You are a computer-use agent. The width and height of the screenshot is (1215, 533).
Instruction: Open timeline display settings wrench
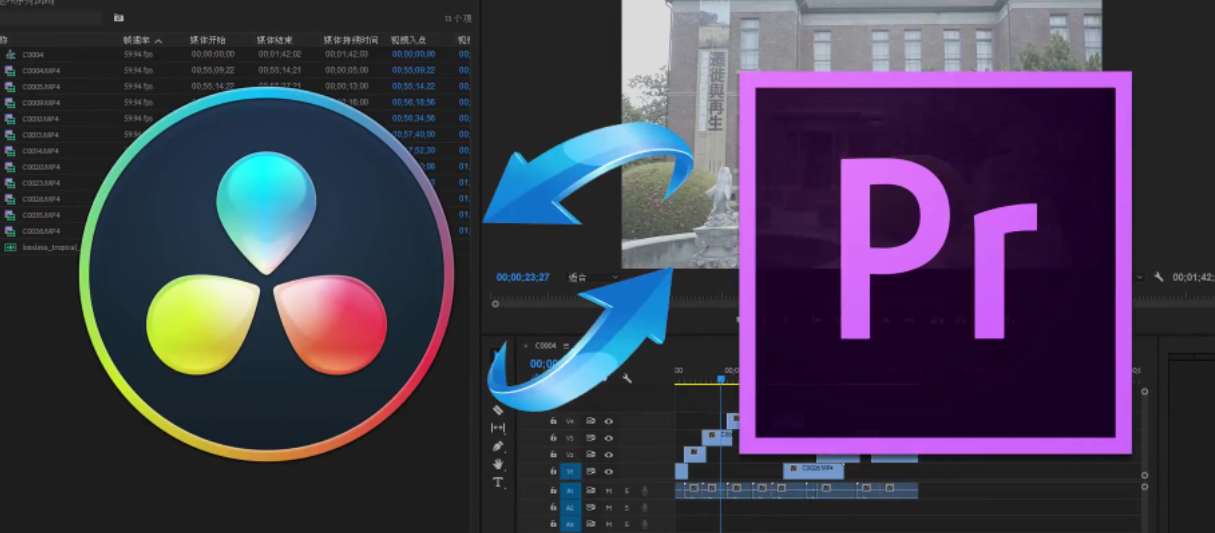627,379
